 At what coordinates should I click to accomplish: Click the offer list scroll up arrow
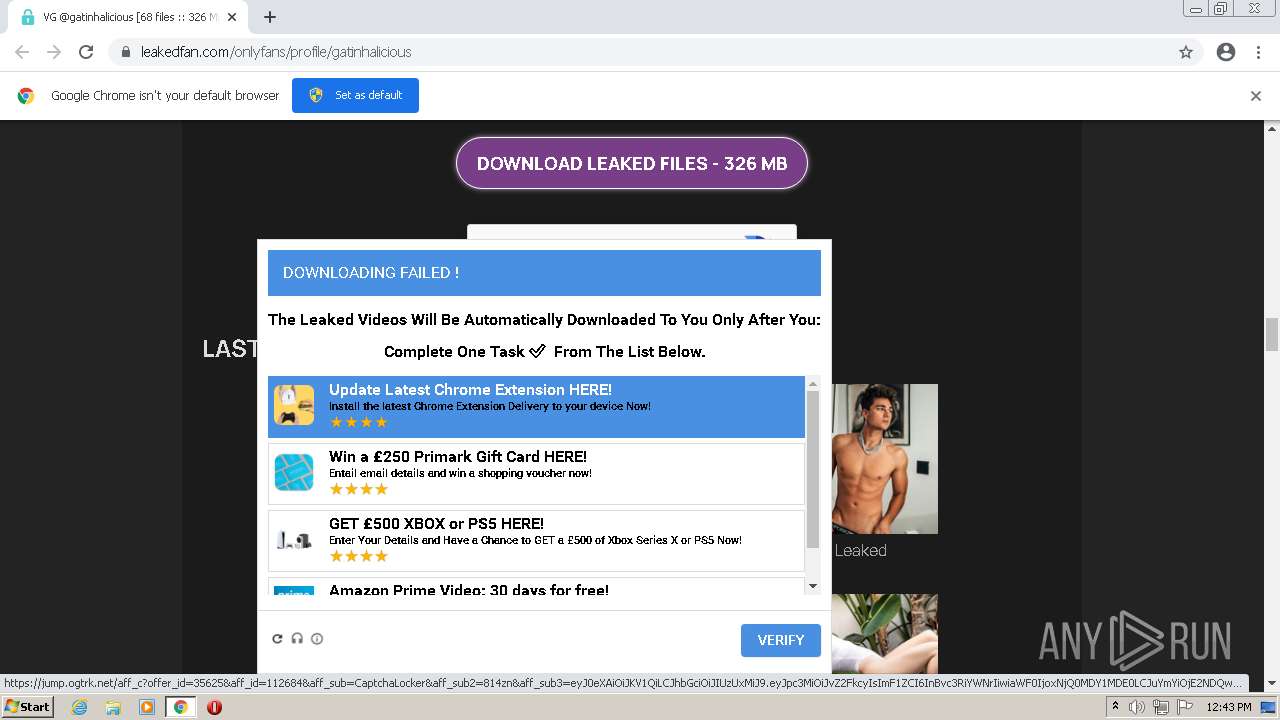813,384
